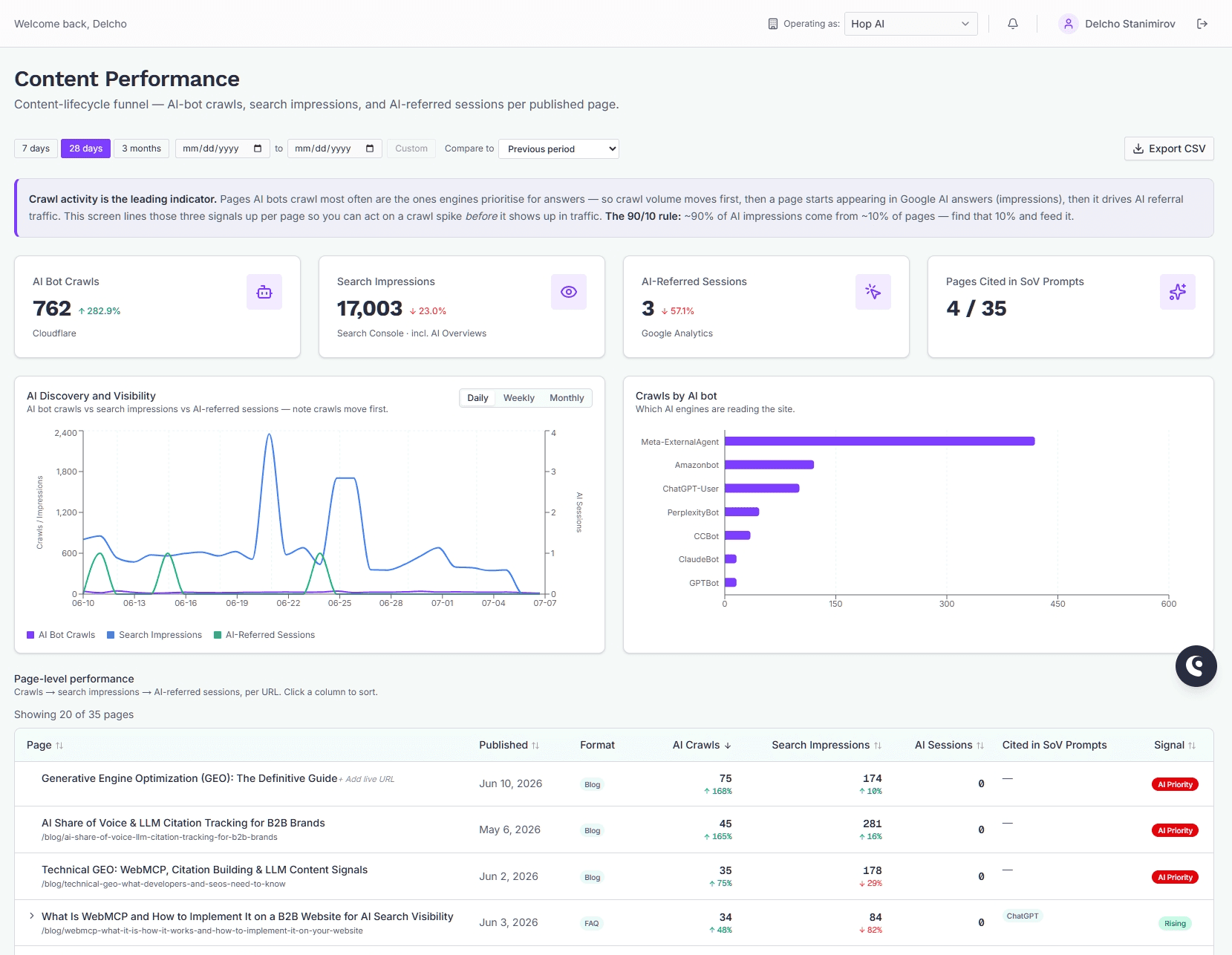The image size is (1232, 955).
Task: Select the 28 days range
Action: [86, 149]
